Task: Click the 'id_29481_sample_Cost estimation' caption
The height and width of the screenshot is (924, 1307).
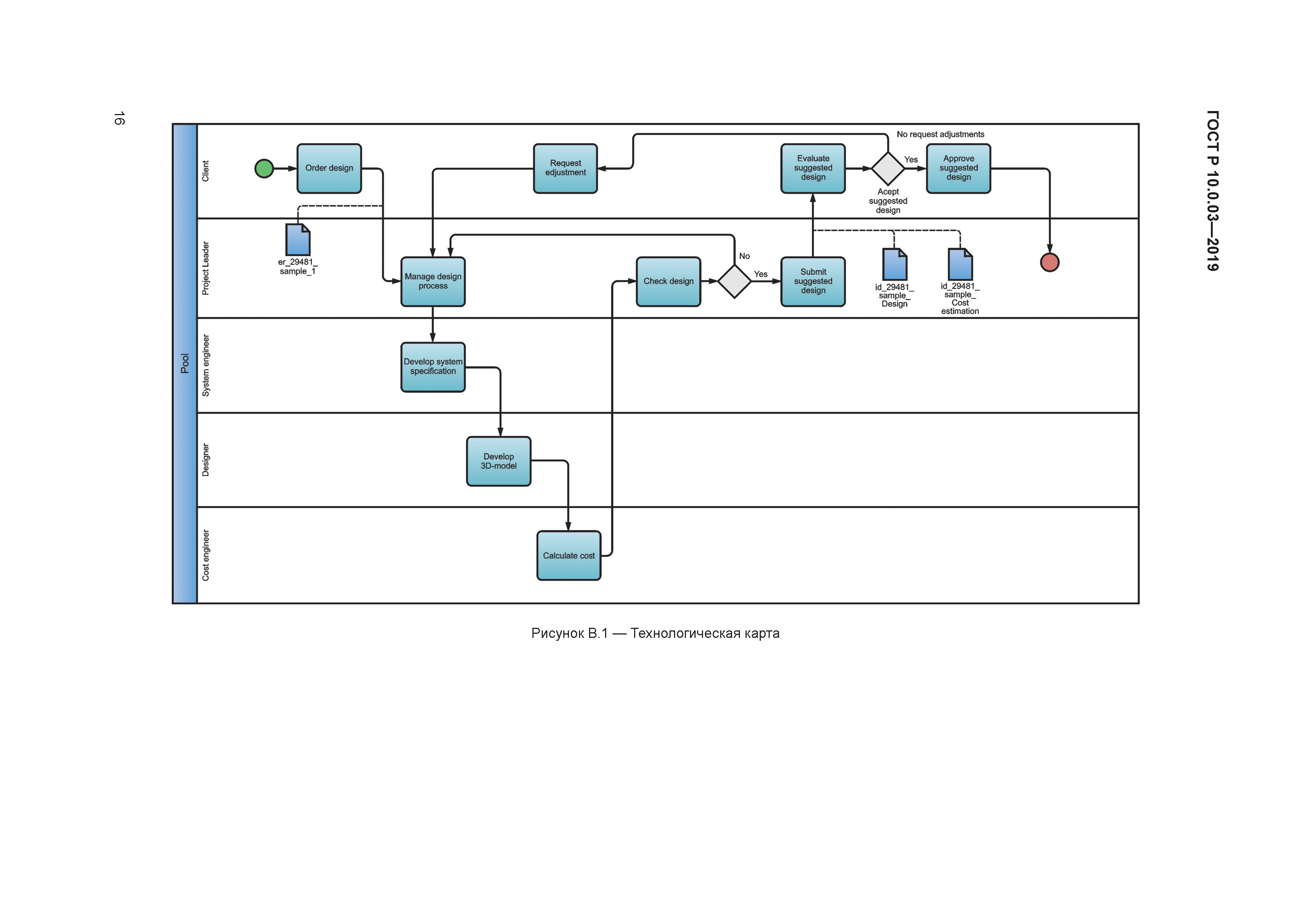Action: (961, 298)
